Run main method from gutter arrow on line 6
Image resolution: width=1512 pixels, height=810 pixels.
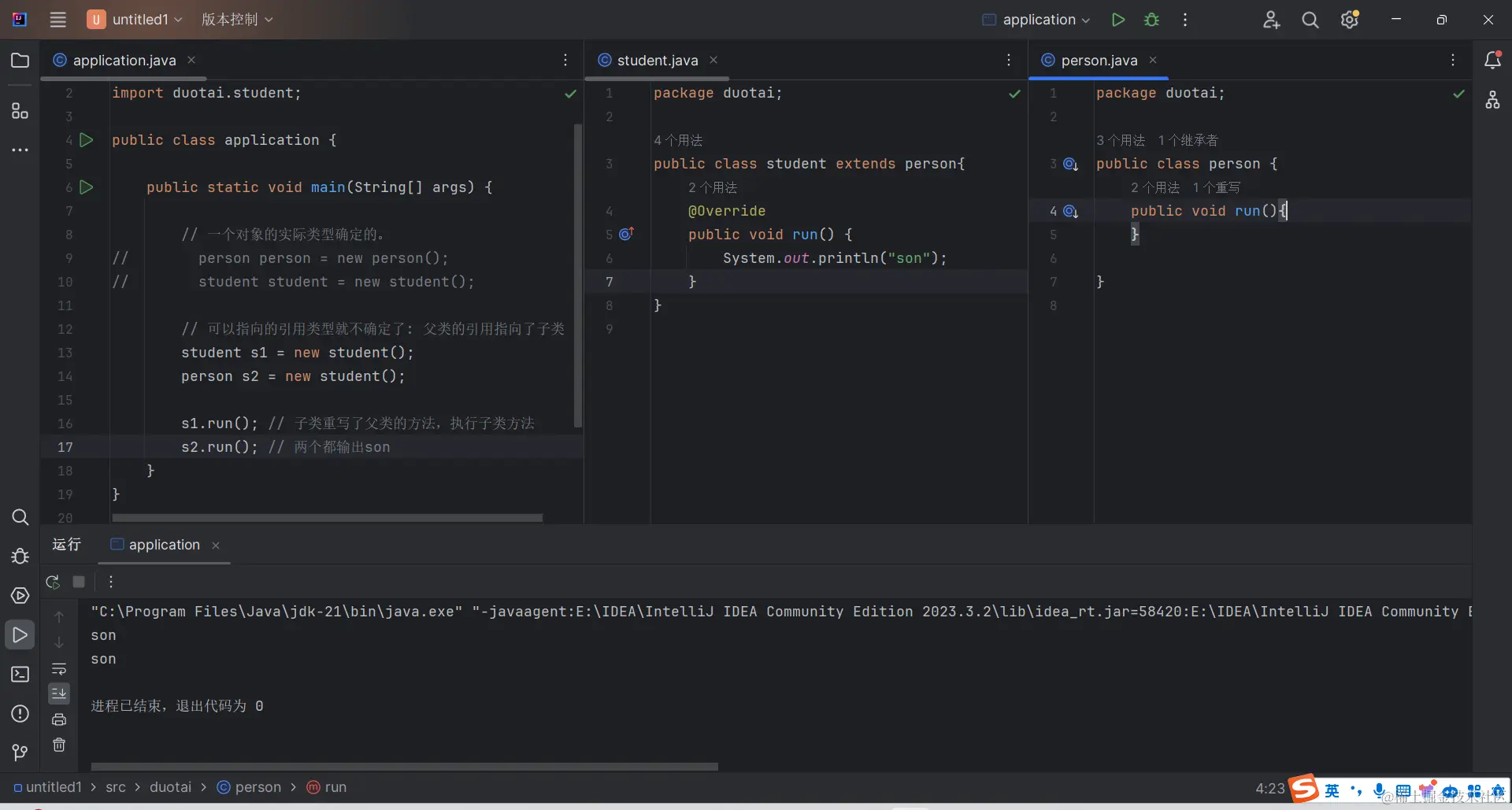(x=87, y=187)
